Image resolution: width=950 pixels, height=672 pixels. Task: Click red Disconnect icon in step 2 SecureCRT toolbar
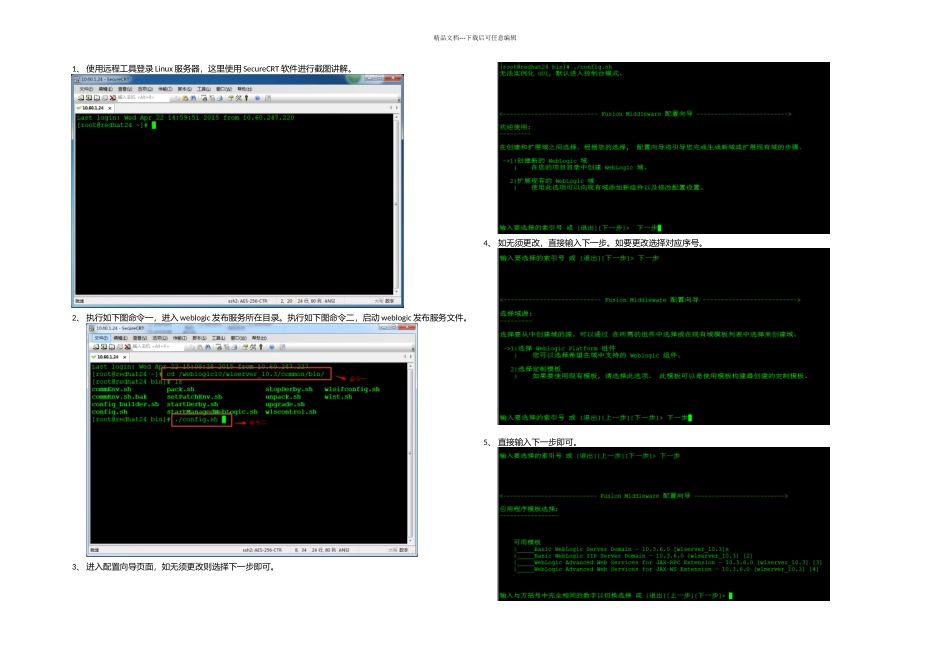pos(127,347)
